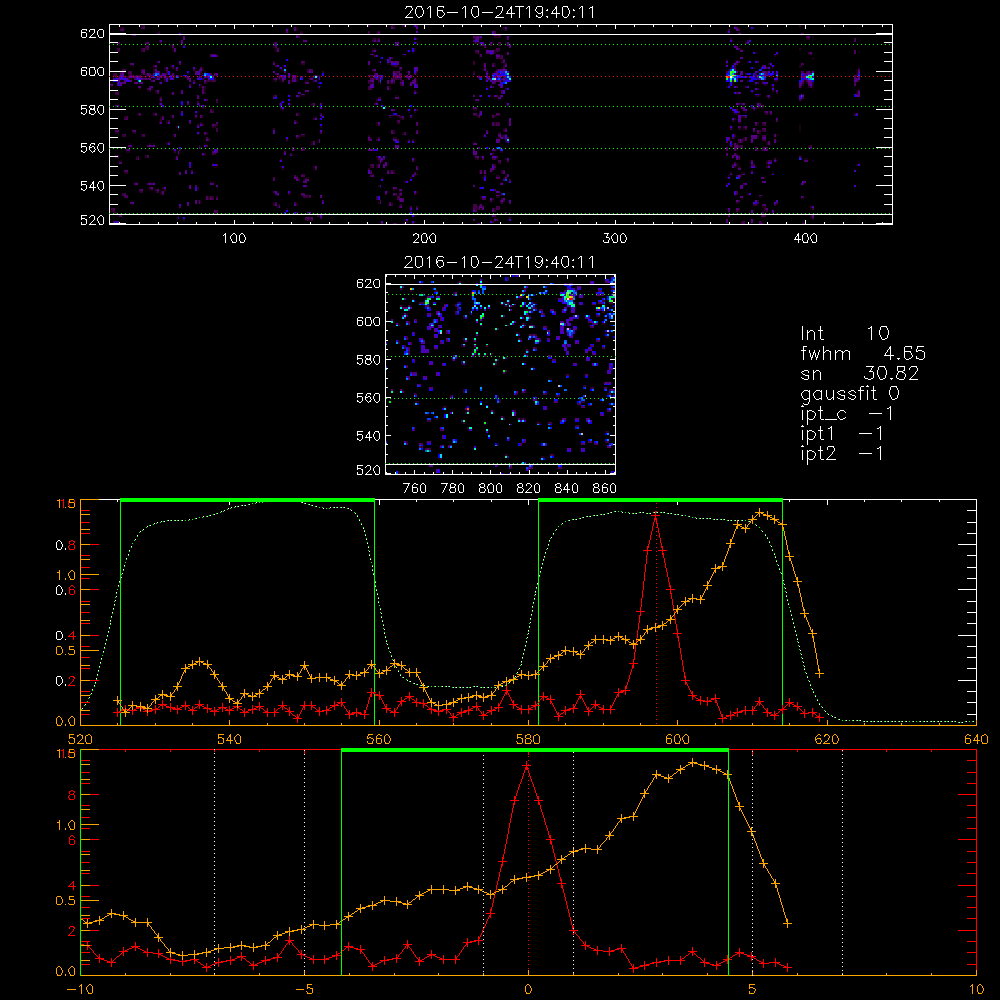
Task: Click x-axis label 860 of the small image
Action: tap(605, 489)
